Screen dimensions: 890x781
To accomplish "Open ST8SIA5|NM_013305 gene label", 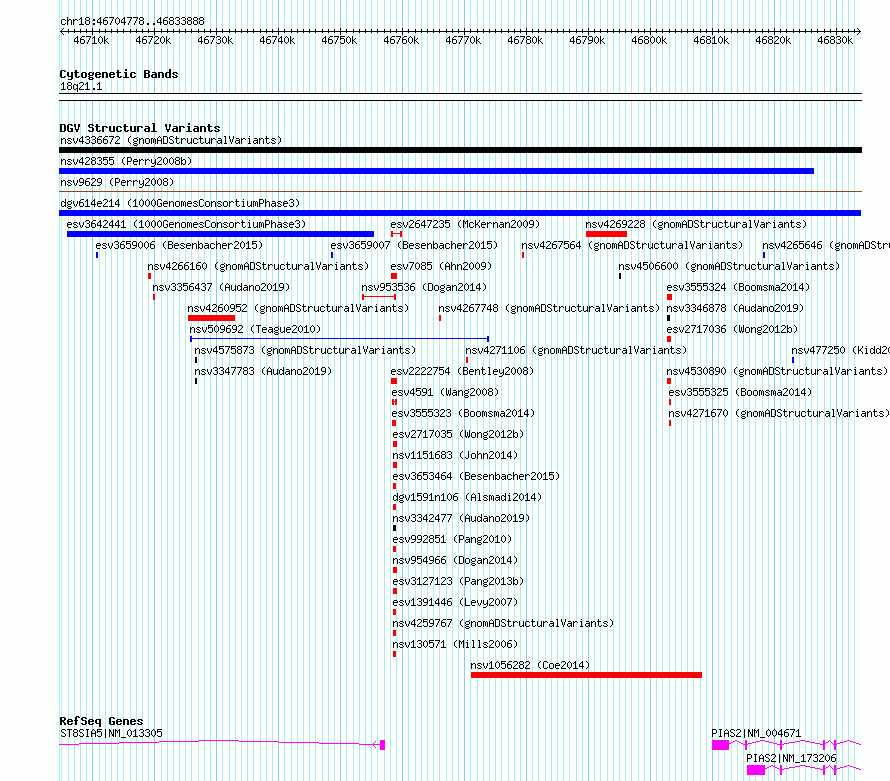I will point(111,733).
